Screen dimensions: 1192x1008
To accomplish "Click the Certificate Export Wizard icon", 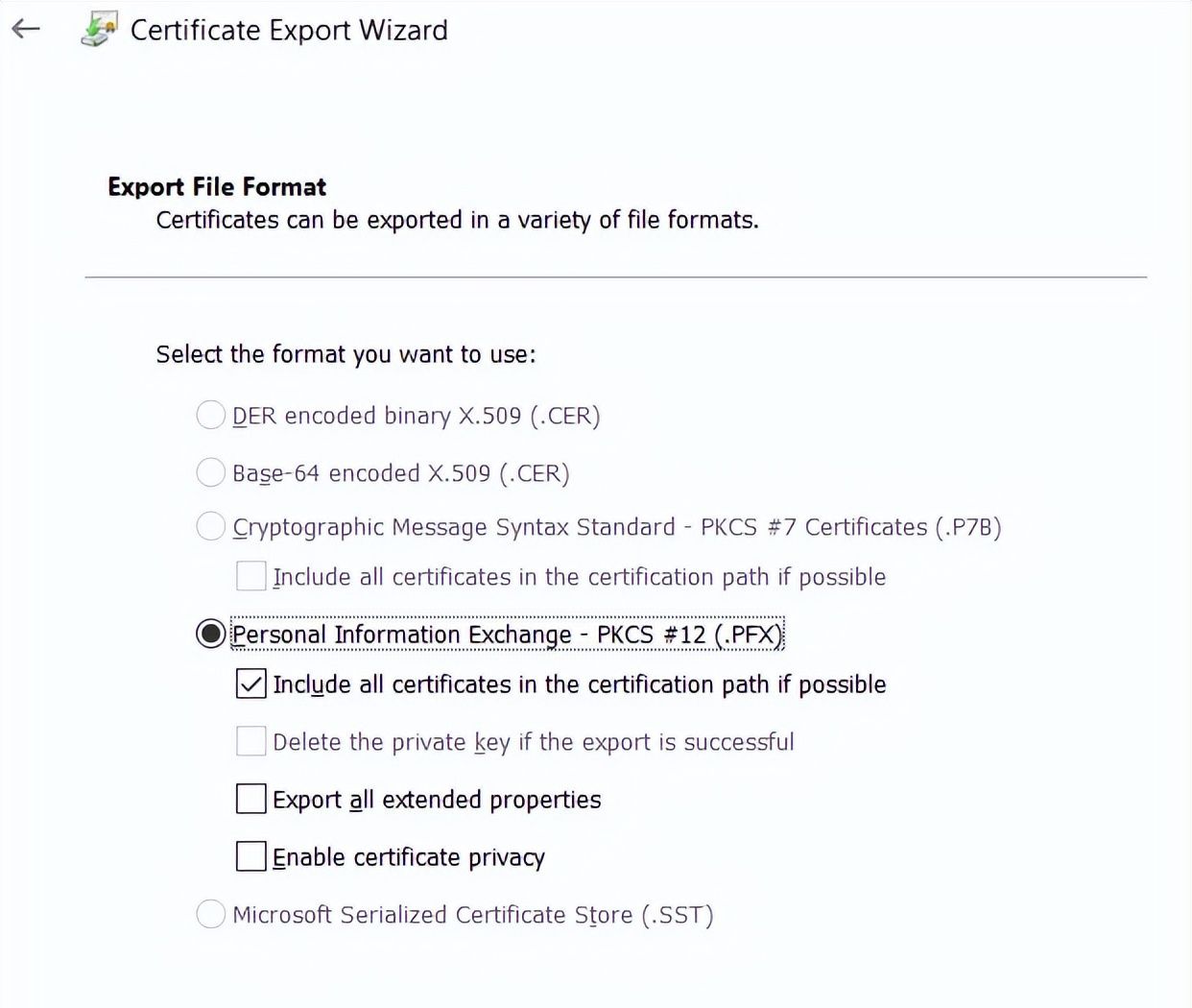I will tap(99, 29).
